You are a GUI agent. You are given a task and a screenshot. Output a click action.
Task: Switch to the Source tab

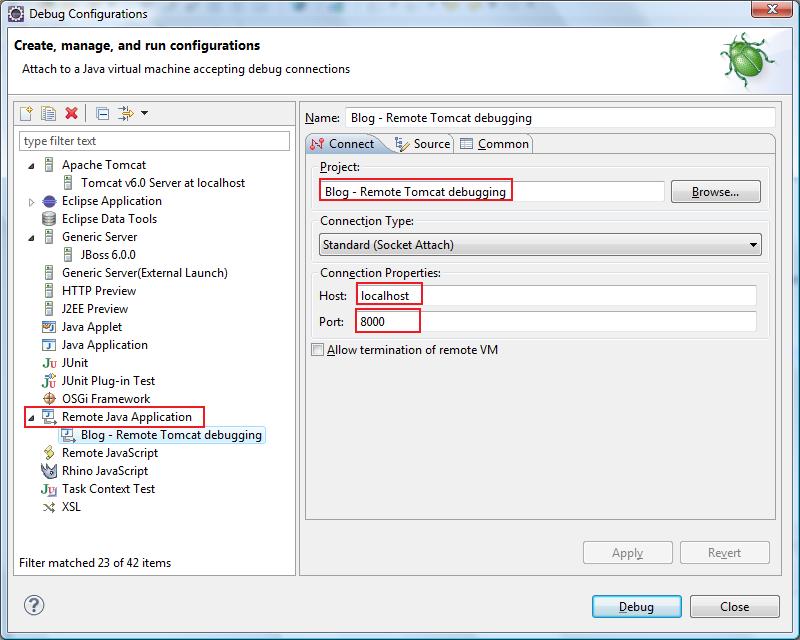click(x=423, y=144)
